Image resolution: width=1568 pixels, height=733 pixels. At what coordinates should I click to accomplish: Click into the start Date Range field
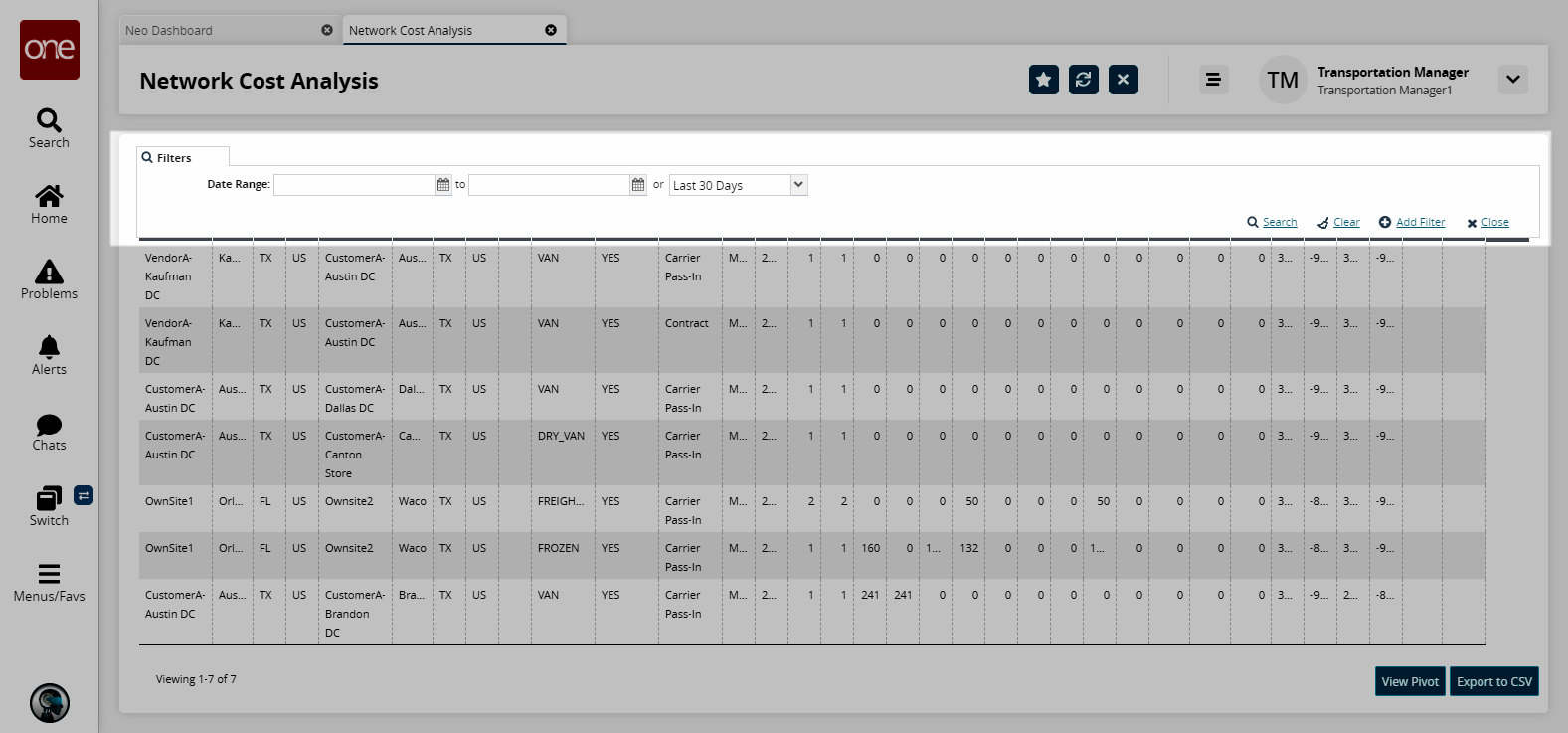click(x=354, y=185)
